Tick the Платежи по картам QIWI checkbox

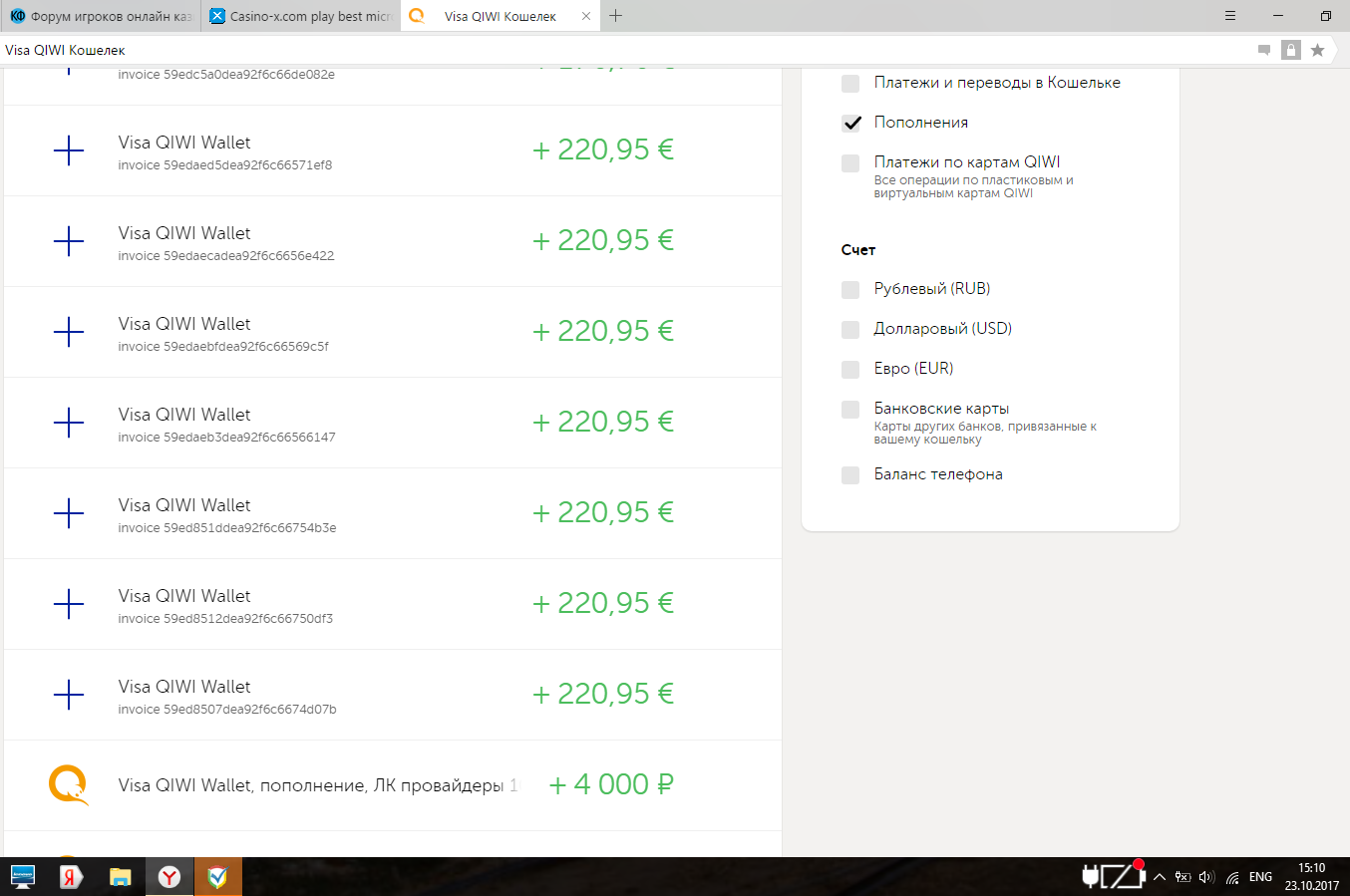(x=850, y=162)
